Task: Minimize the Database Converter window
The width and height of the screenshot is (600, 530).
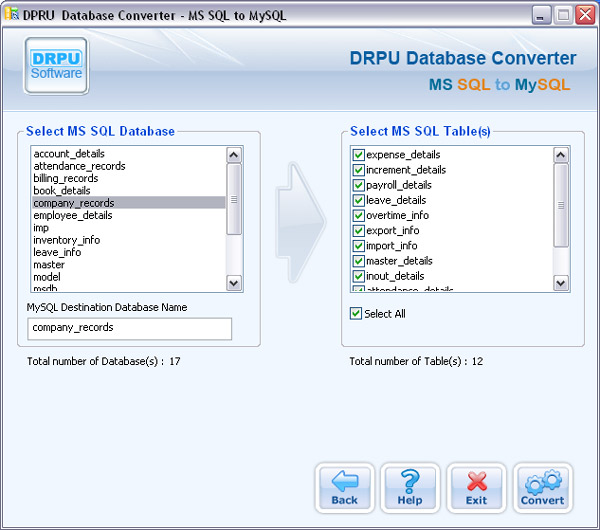Action: click(x=541, y=15)
